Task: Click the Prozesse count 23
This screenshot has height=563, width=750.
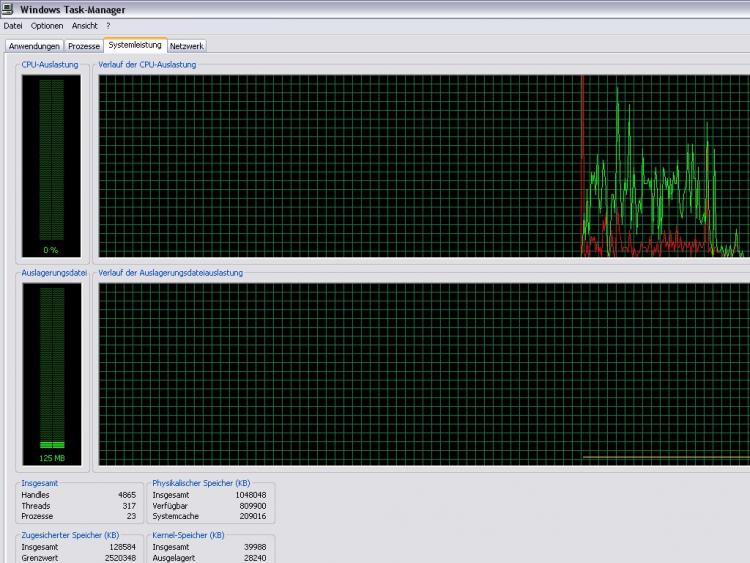Action: click(x=132, y=516)
